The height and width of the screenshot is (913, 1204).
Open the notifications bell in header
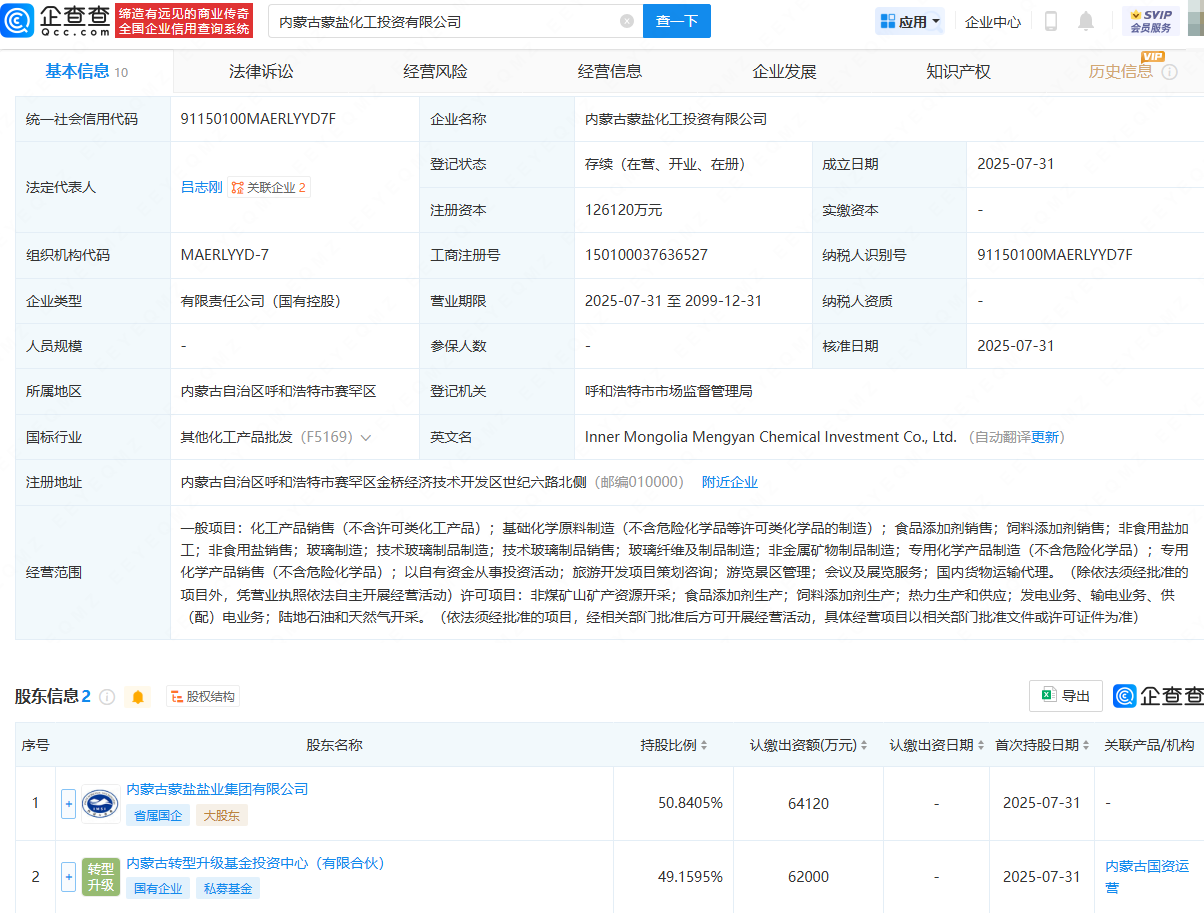(x=1086, y=21)
